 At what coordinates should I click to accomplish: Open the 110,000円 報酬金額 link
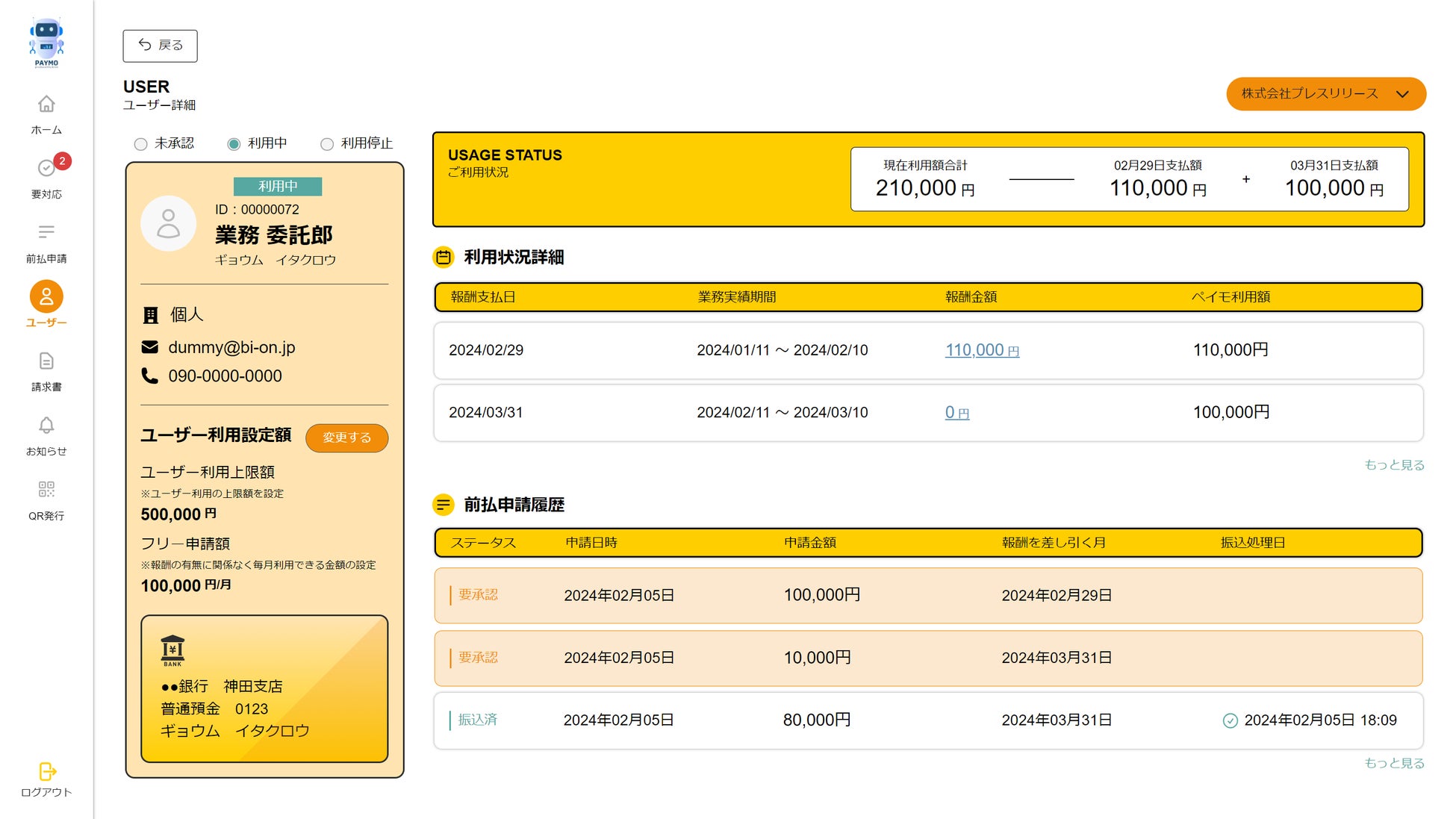click(x=981, y=350)
